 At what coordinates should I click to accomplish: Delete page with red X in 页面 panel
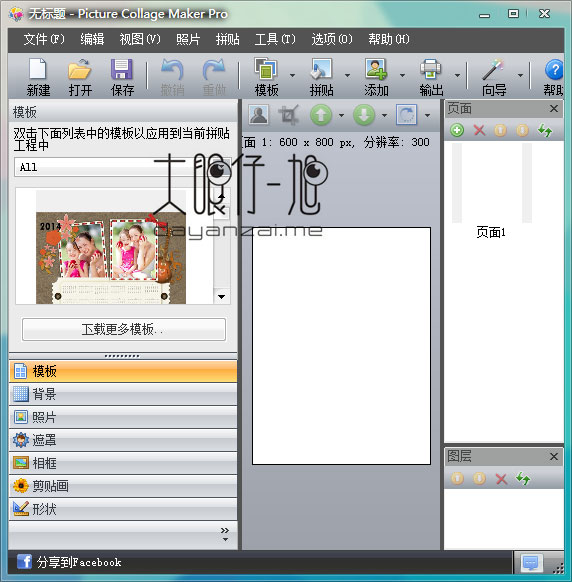point(479,130)
